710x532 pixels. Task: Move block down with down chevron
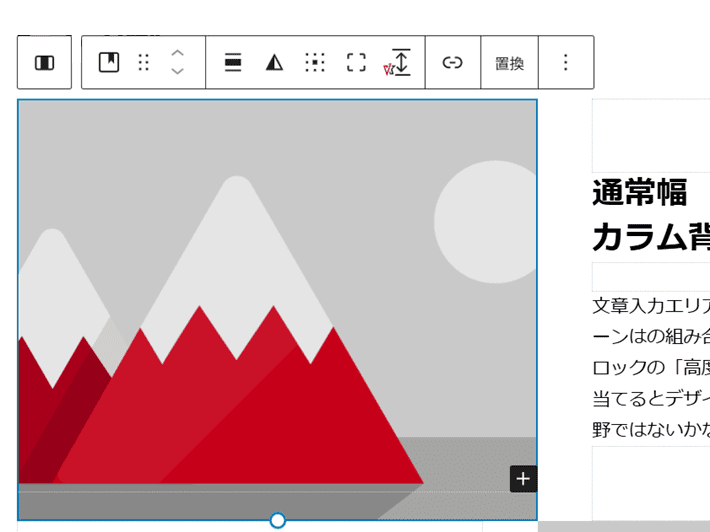pyautogui.click(x=178, y=71)
